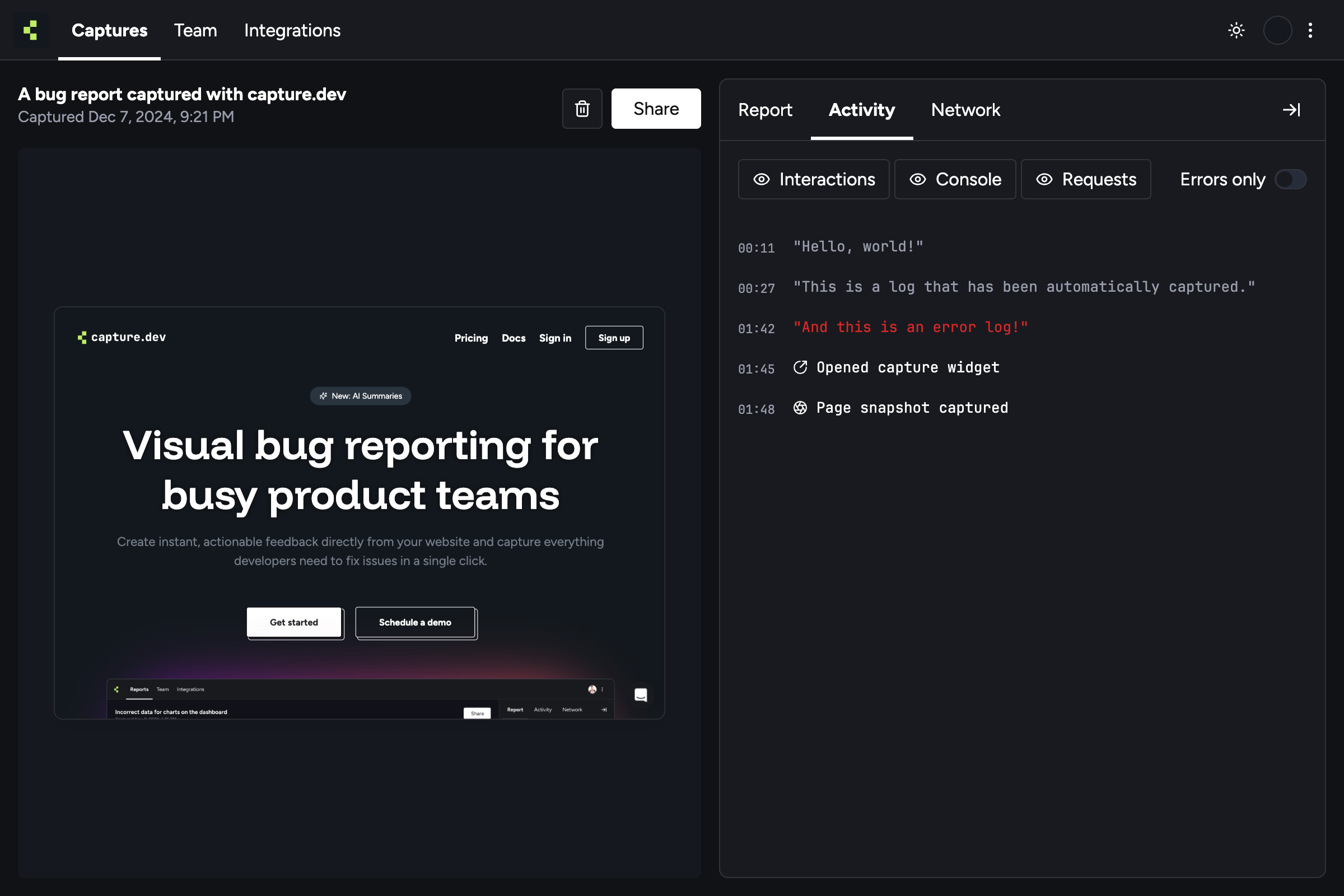This screenshot has height=896, width=1344.
Task: Click Schedule a demo in the screenshot
Action: pos(416,622)
